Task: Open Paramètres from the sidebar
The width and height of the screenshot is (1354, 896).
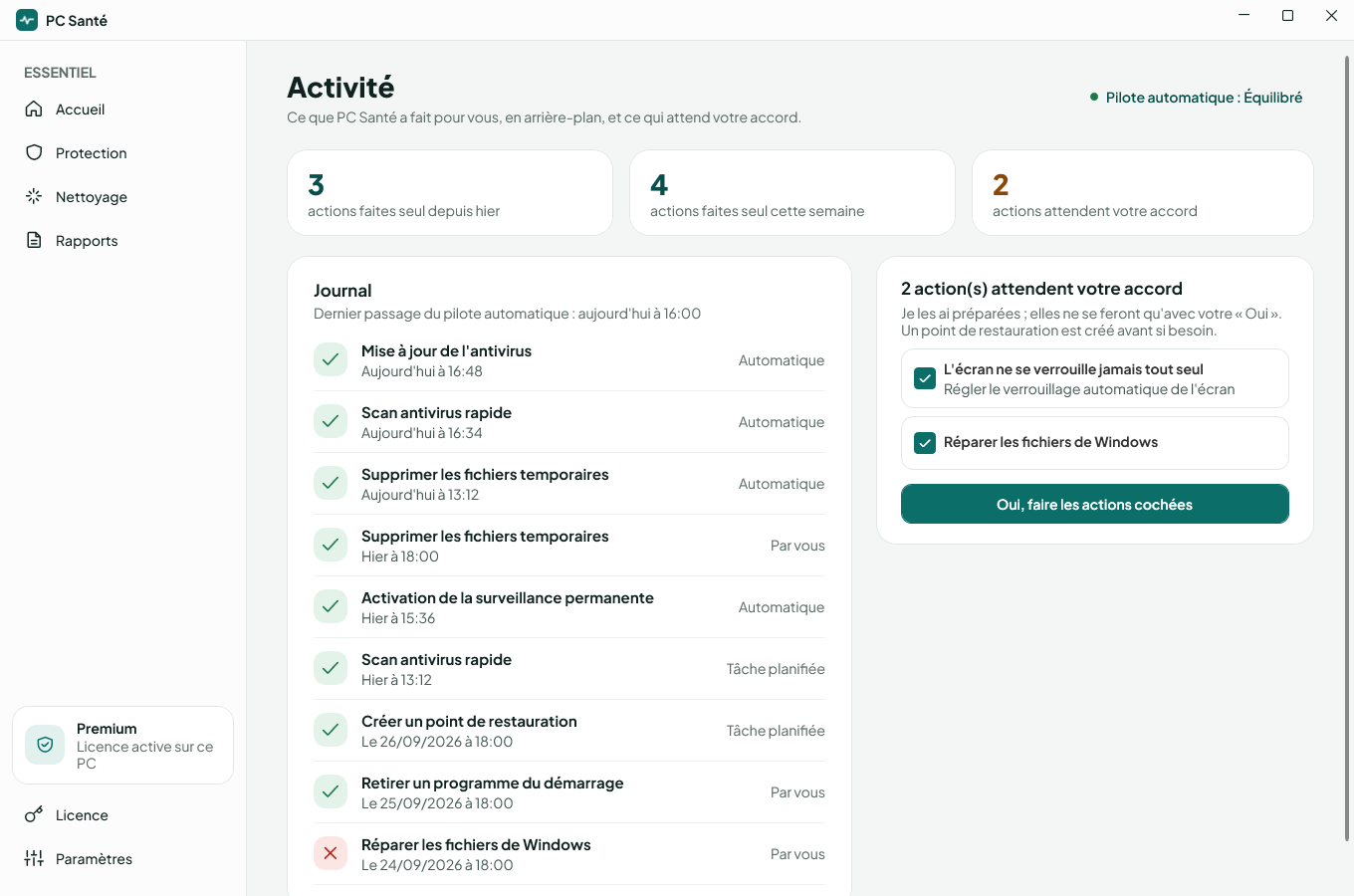Action: tap(122, 859)
